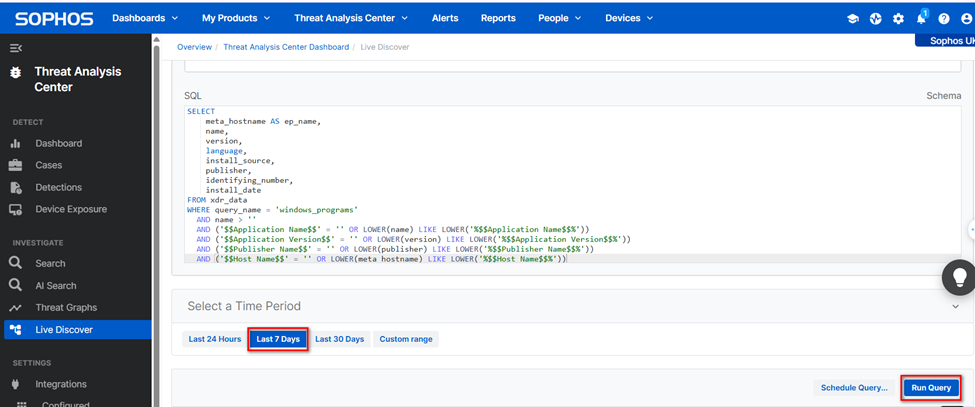Viewport: 975px width, 407px height.
Task: Click the Schedule Query button
Action: coord(853,387)
